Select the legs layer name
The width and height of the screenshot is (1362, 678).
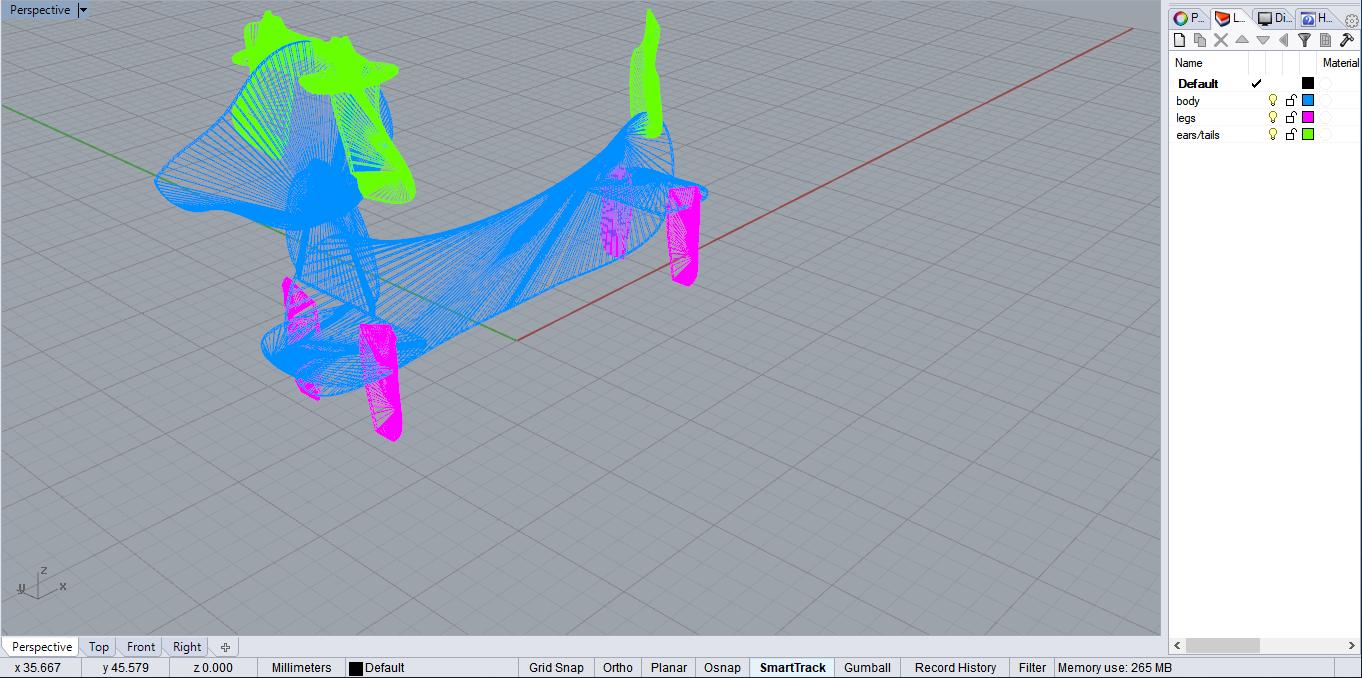(x=1186, y=118)
